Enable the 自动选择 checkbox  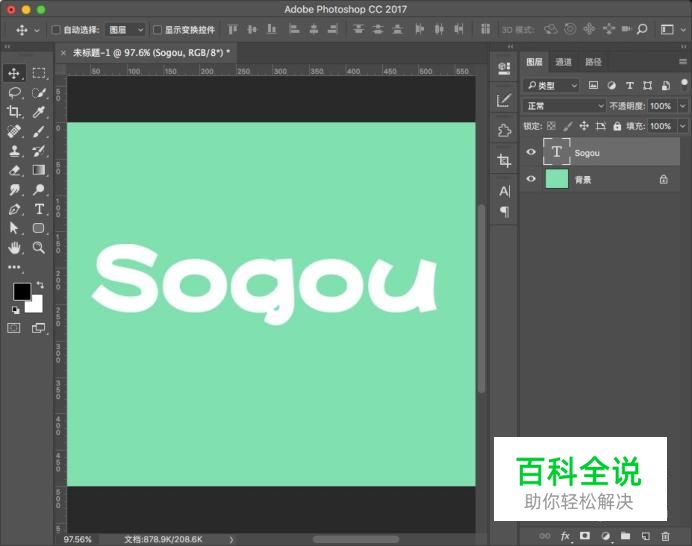point(56,30)
